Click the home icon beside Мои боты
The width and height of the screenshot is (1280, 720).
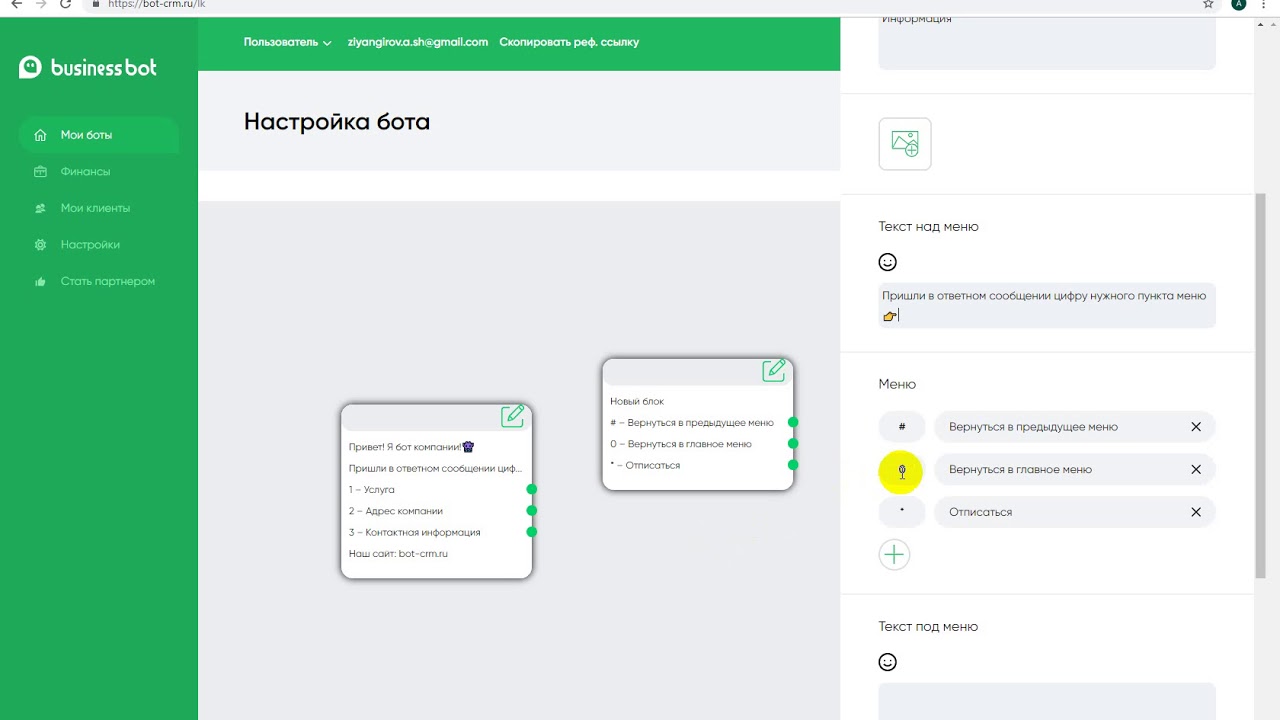40,135
